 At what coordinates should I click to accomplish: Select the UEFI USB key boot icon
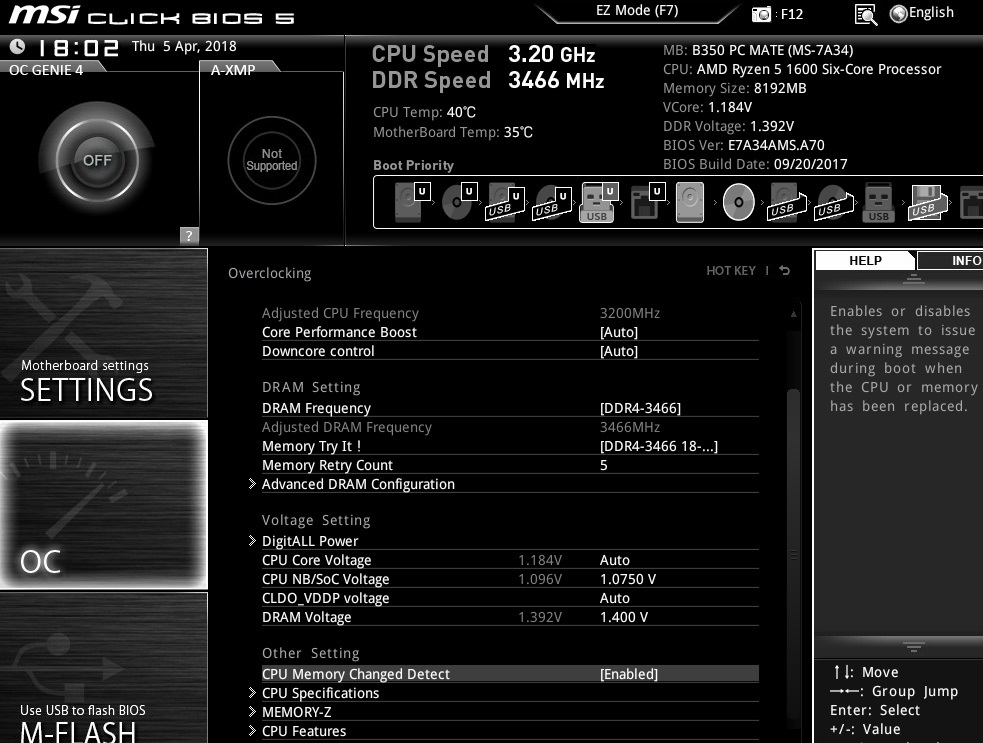coord(599,203)
